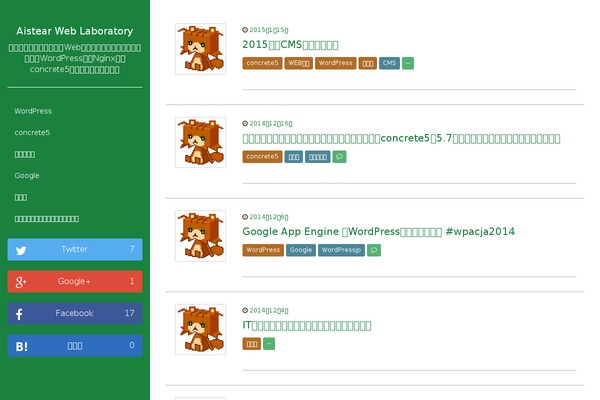
Task: Select concrete5 tag on the 5.7 post
Action: coord(262,157)
